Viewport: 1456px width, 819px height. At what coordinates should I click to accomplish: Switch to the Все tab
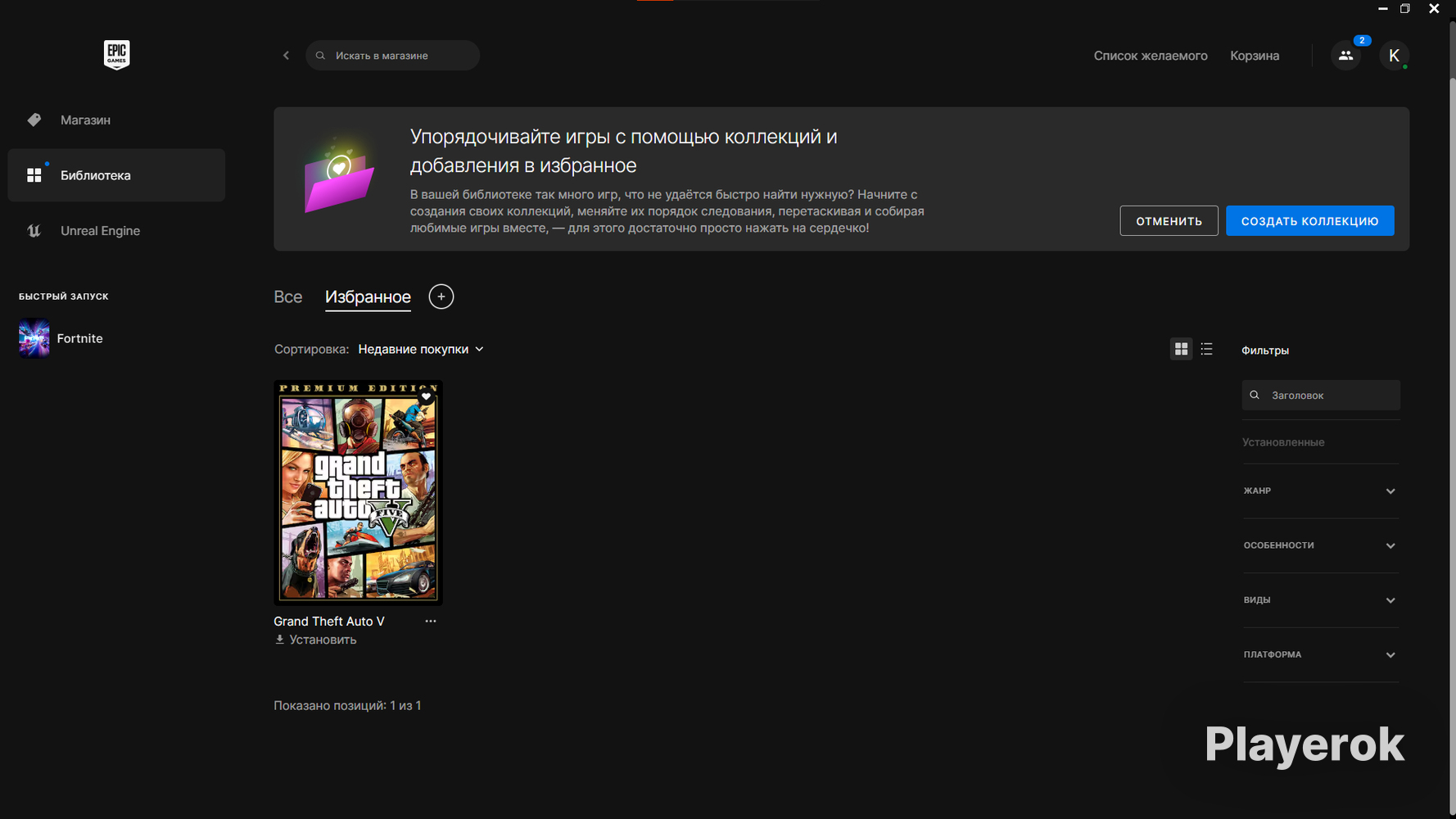coord(287,296)
